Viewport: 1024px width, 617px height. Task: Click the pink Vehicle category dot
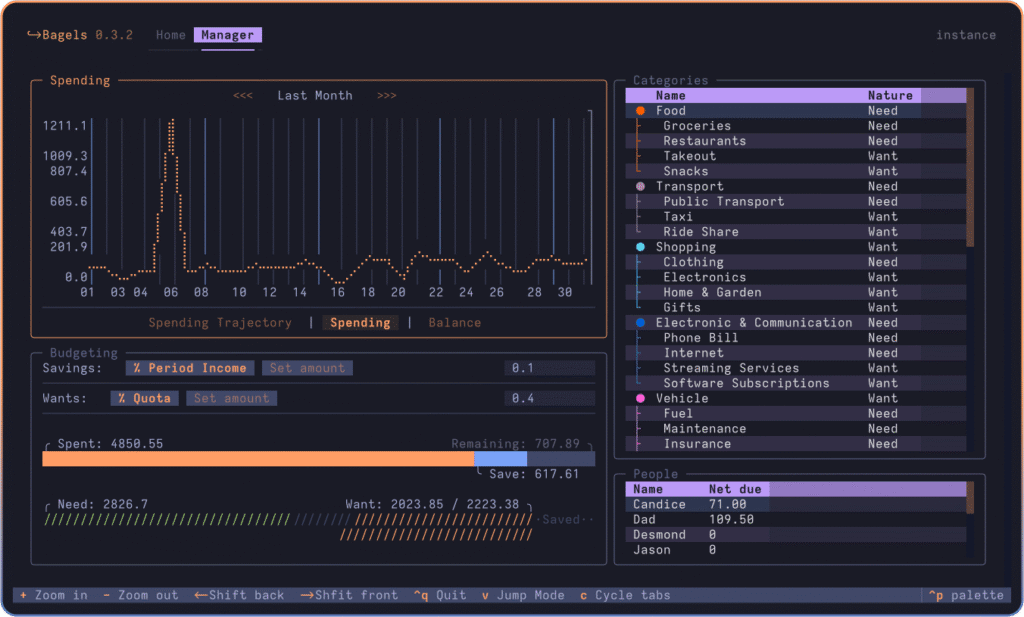coord(641,398)
